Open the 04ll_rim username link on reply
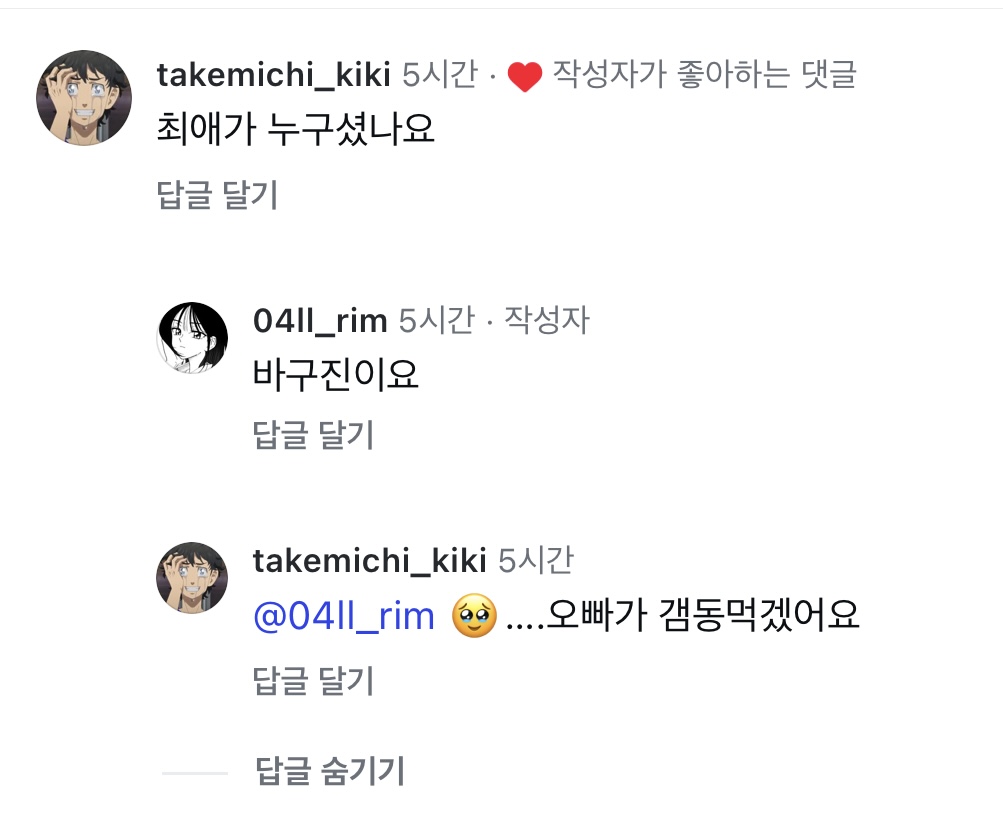This screenshot has width=1003, height=826. coord(320,321)
